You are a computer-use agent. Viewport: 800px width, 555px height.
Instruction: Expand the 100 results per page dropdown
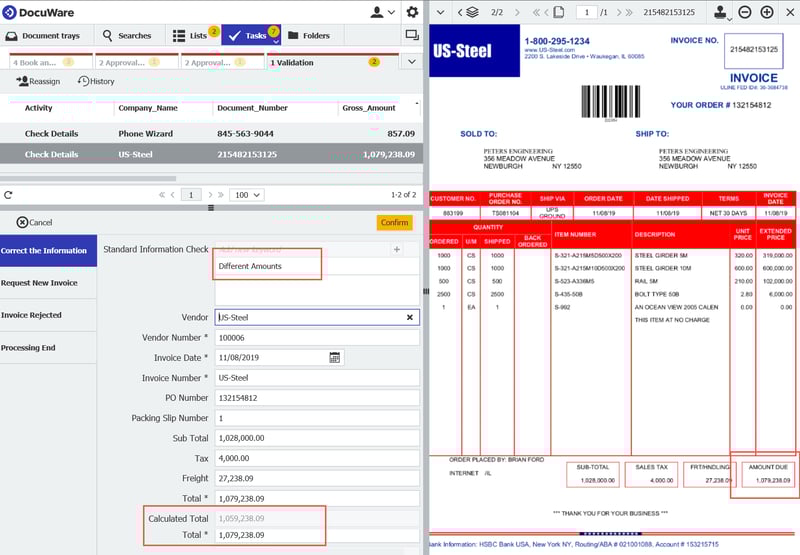tap(246, 195)
